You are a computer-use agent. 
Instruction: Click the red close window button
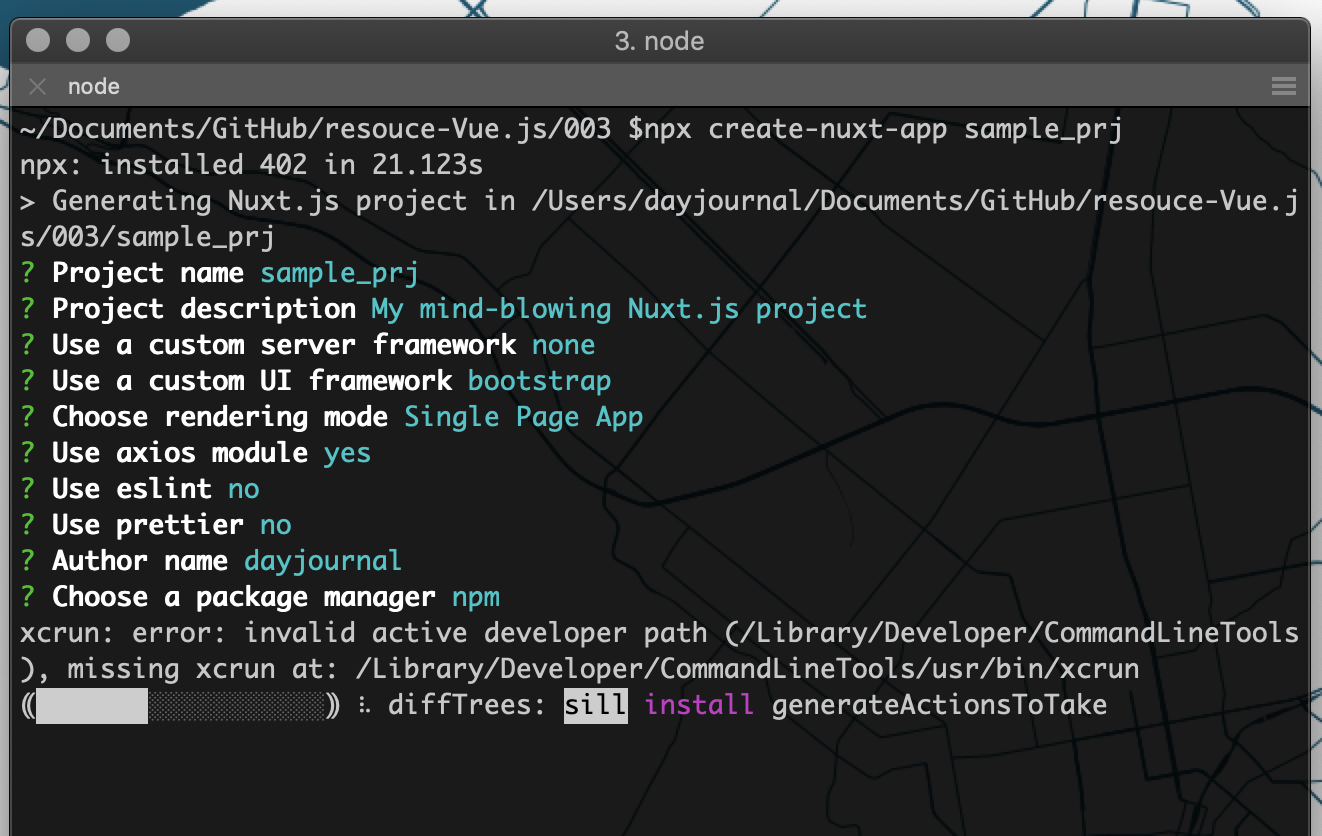(38, 41)
